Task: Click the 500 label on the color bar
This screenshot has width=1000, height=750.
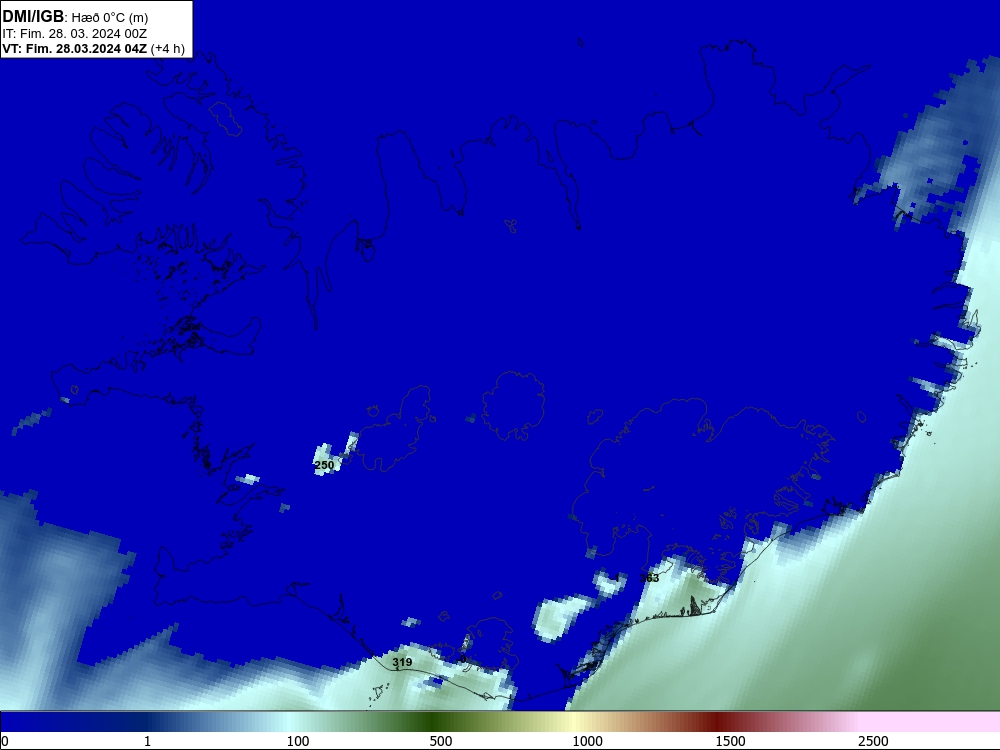Action: coord(441,741)
